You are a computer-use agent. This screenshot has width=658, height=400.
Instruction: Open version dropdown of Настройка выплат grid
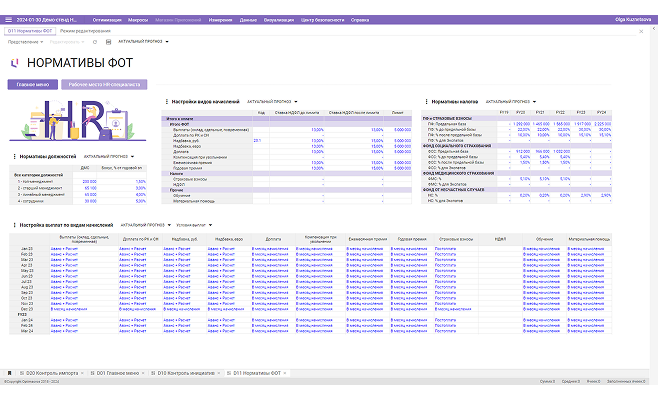click(146, 225)
